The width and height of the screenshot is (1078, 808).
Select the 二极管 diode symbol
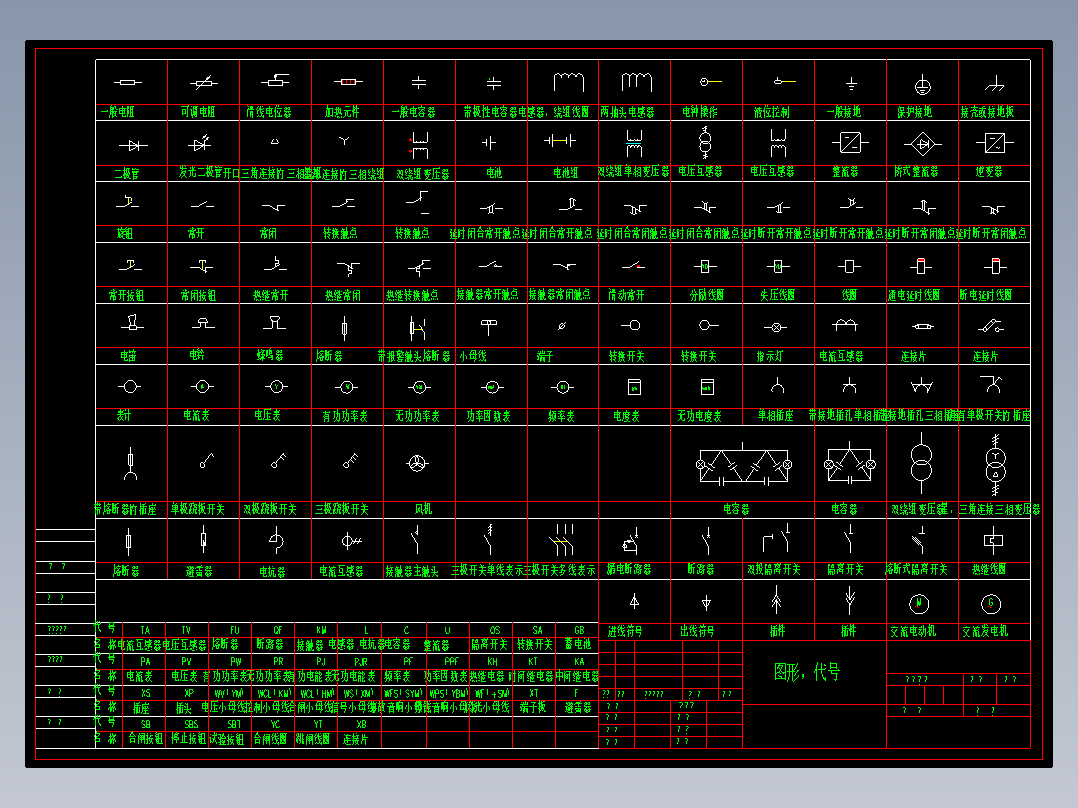(x=133, y=145)
